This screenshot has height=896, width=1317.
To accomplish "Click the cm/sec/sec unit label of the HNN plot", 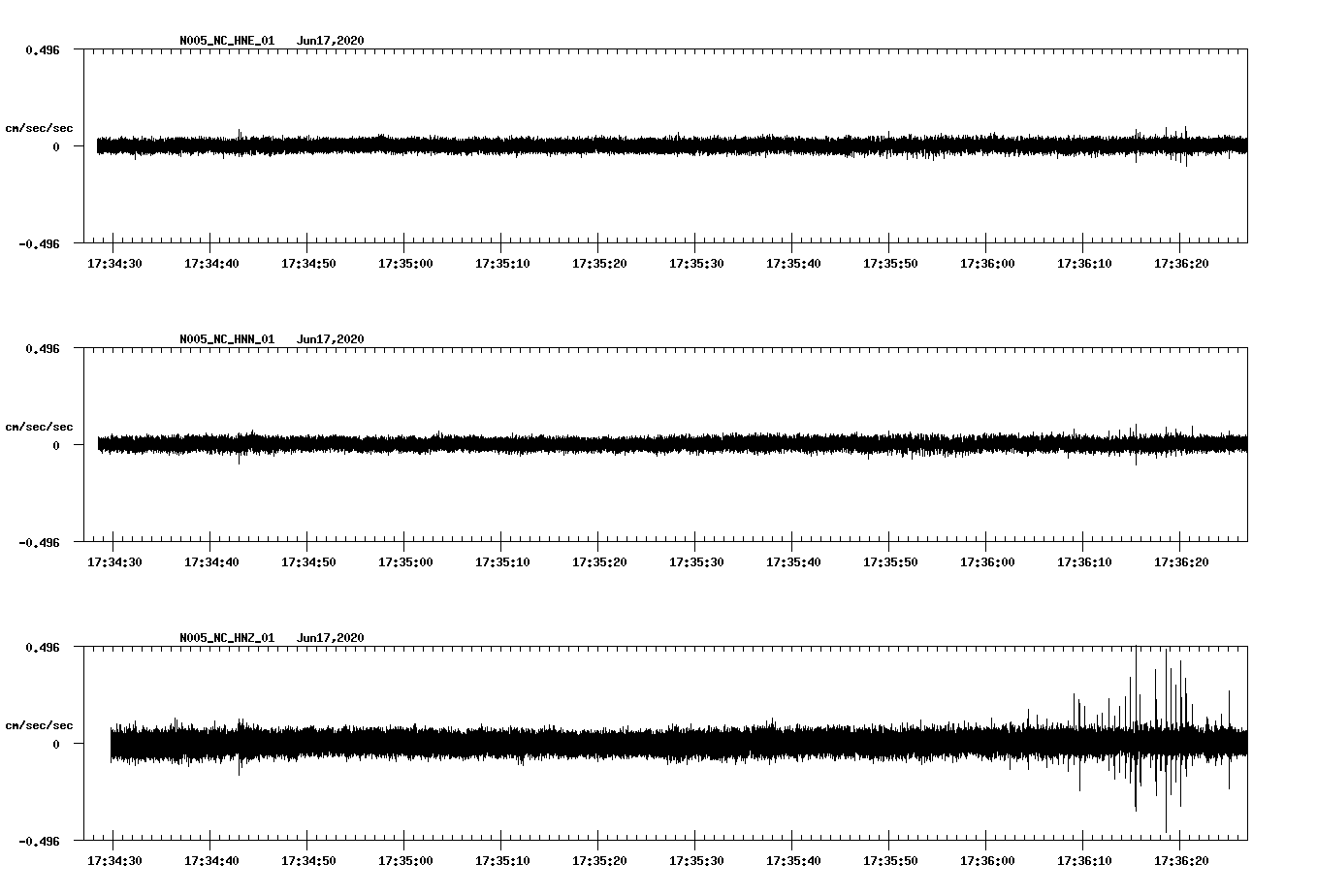I will click(40, 427).
